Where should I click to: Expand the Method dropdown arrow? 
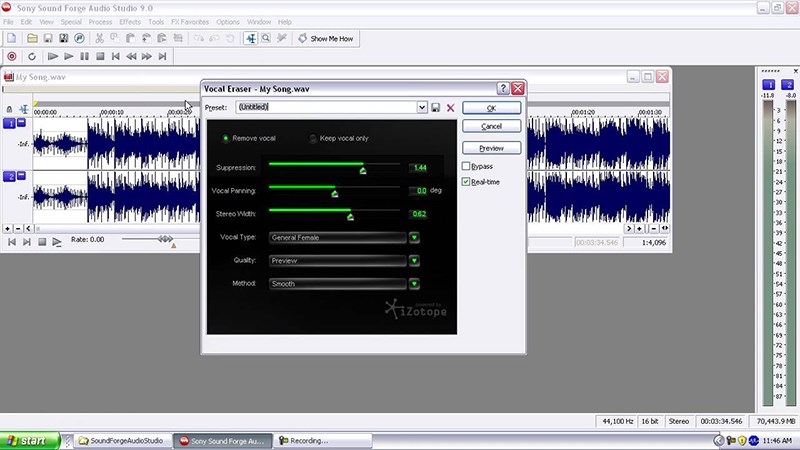click(x=414, y=284)
